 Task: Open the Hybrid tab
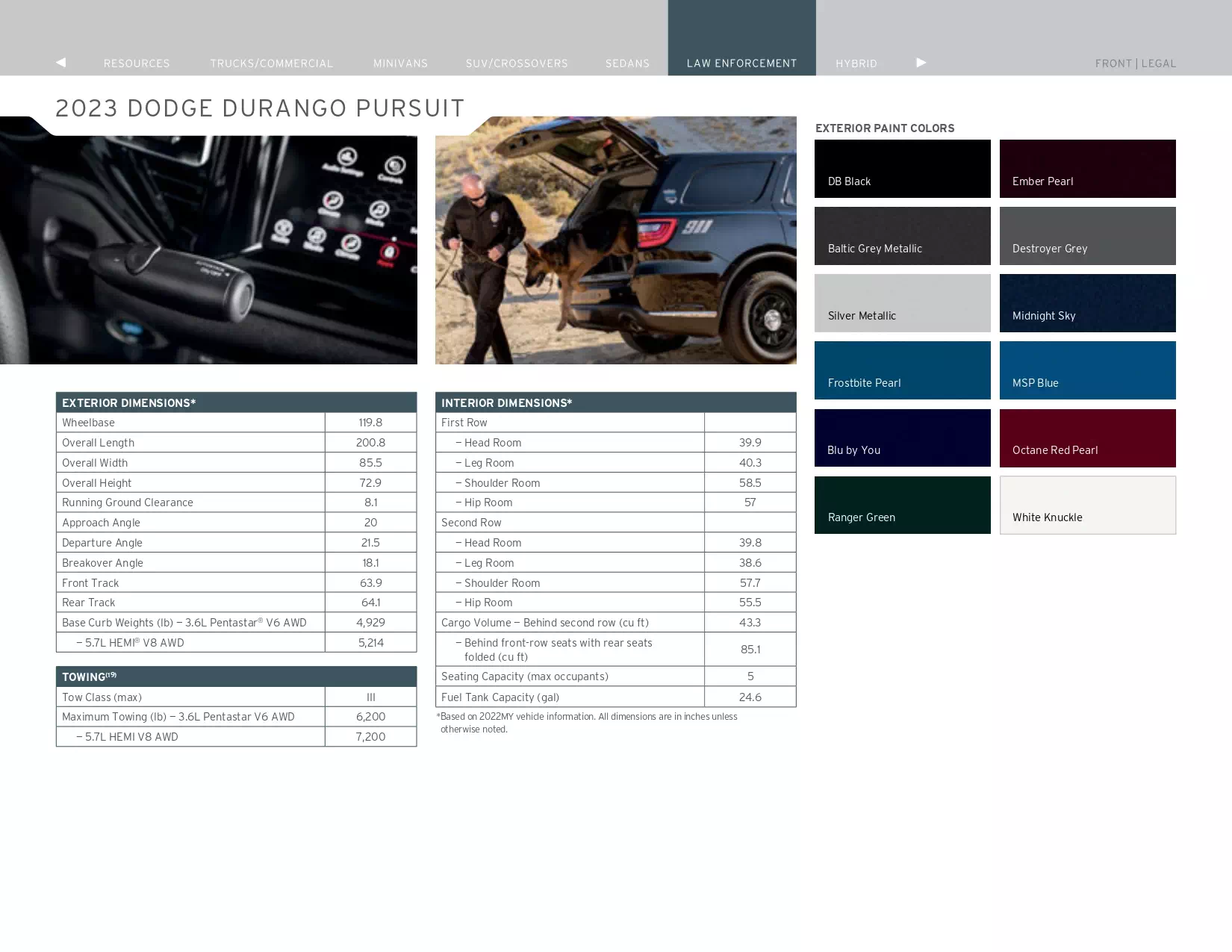coord(856,63)
